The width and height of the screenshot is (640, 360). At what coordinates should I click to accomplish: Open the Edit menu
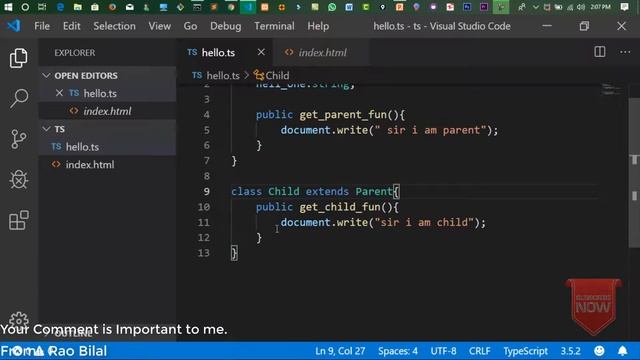tap(71, 26)
